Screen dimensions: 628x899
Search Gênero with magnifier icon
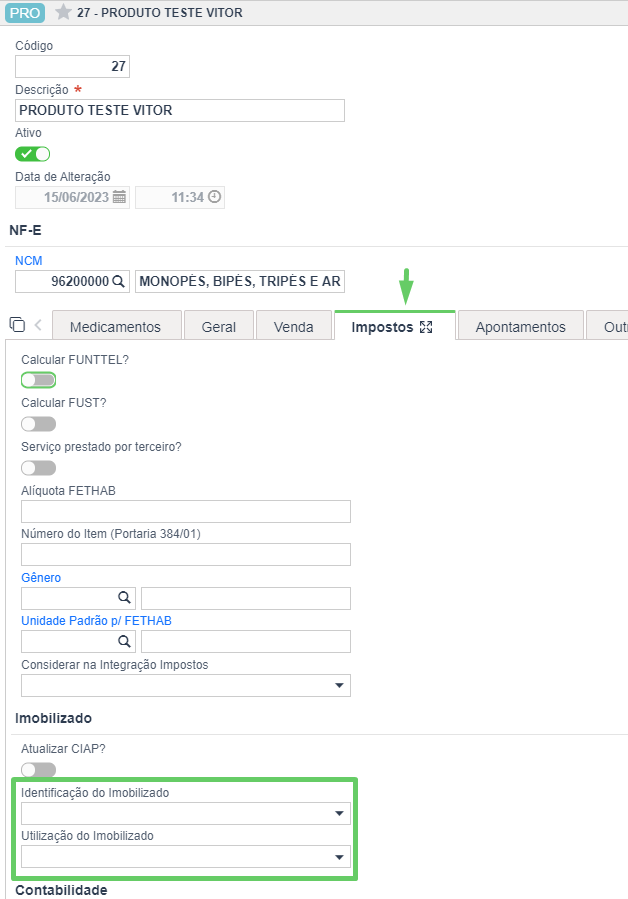124,598
